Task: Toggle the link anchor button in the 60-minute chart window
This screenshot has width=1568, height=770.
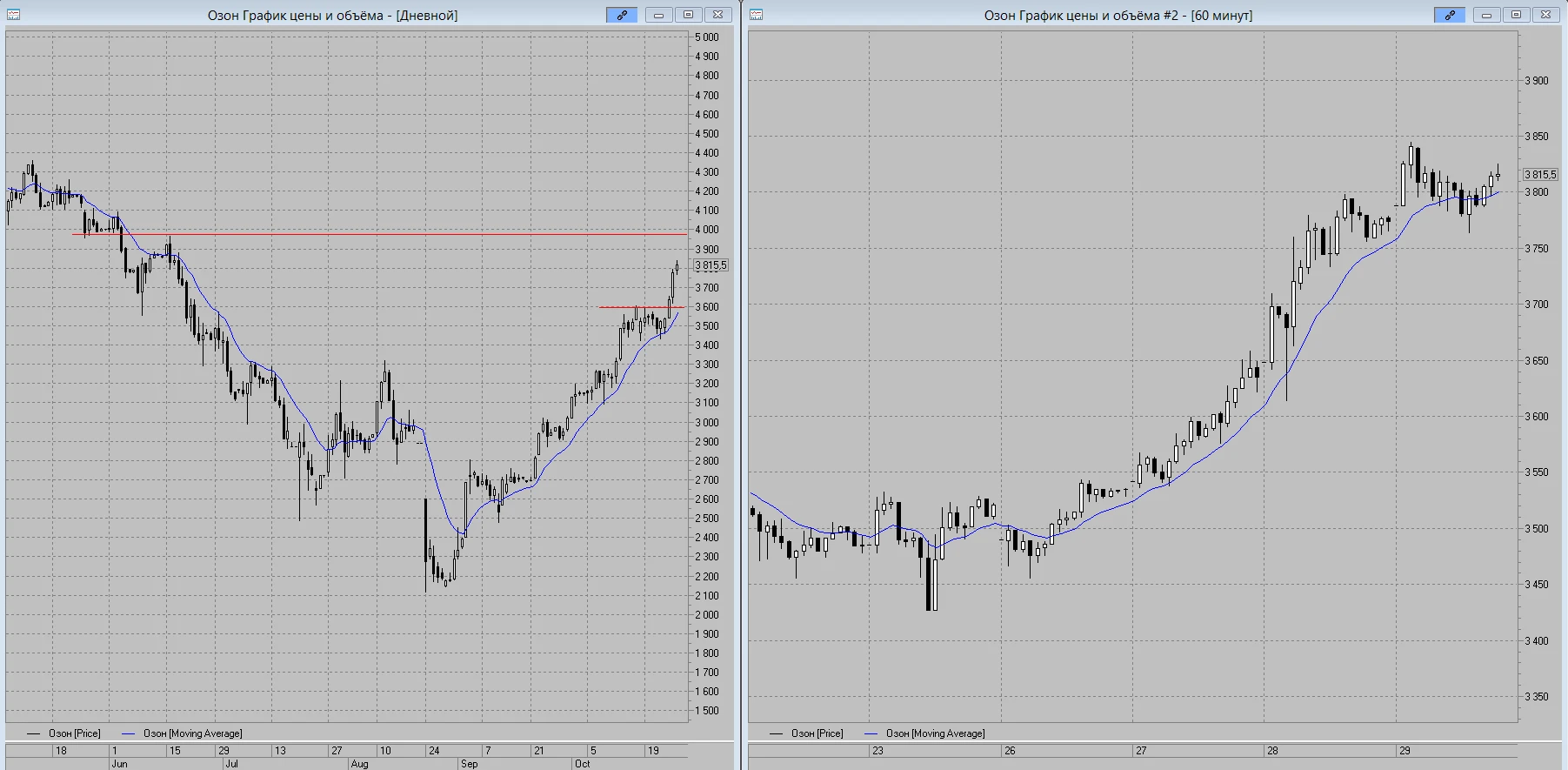Action: point(1450,15)
